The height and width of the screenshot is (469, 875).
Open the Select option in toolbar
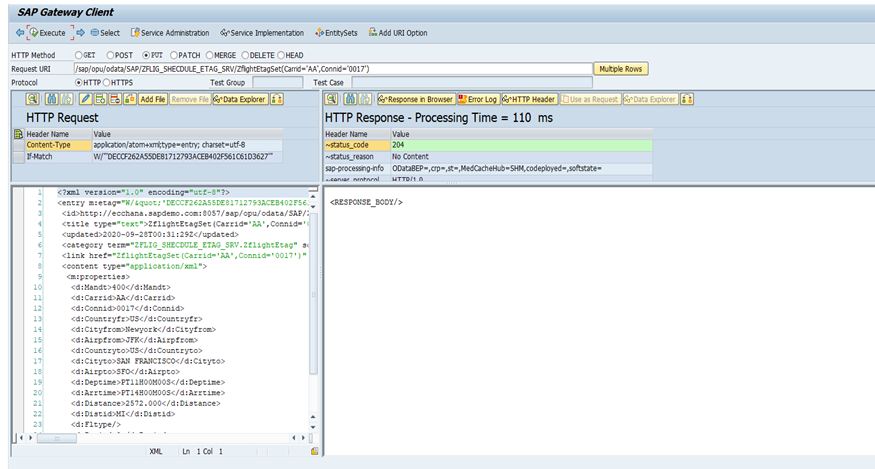(105, 33)
